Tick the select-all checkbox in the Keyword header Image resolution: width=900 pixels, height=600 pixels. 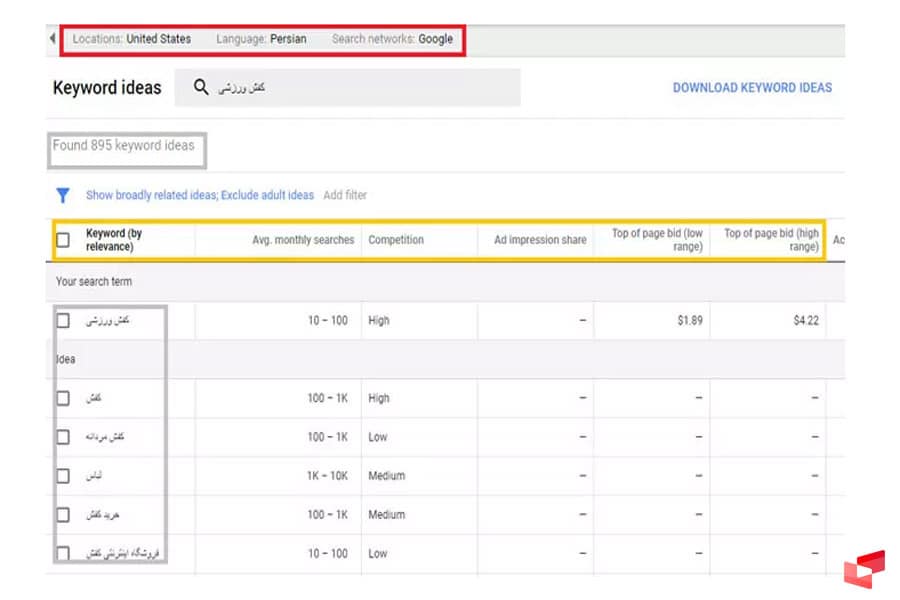[x=63, y=240]
